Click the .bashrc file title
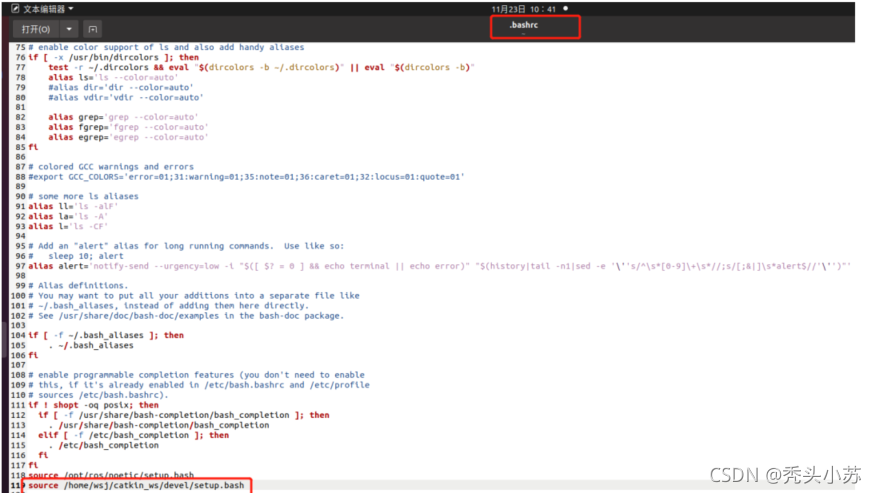This screenshot has width=877, height=493. pyautogui.click(x=524, y=25)
